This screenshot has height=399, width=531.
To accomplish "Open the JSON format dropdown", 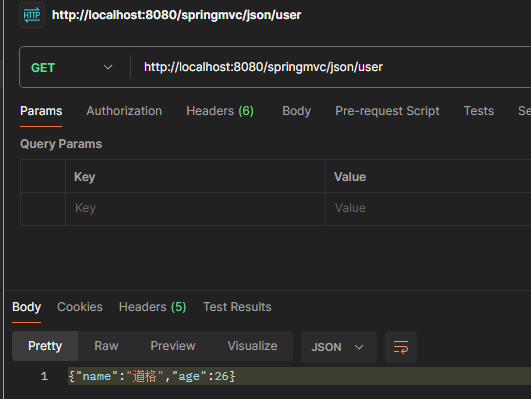I will 339,347.
